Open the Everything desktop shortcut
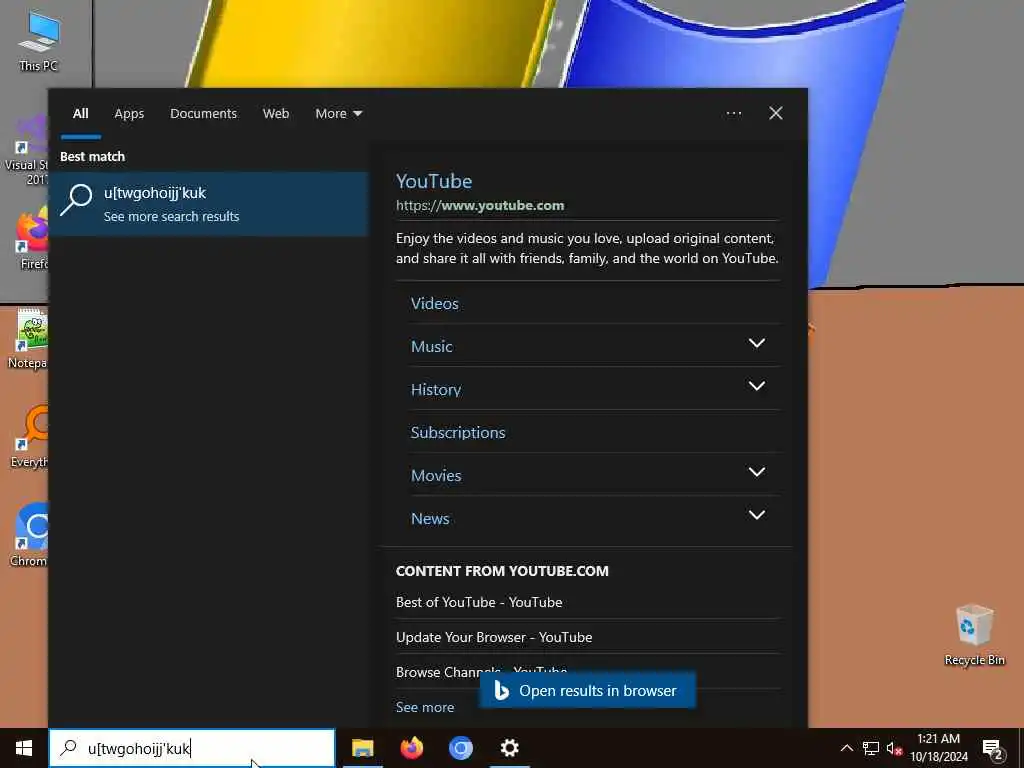This screenshot has height=768, width=1024. point(29,436)
